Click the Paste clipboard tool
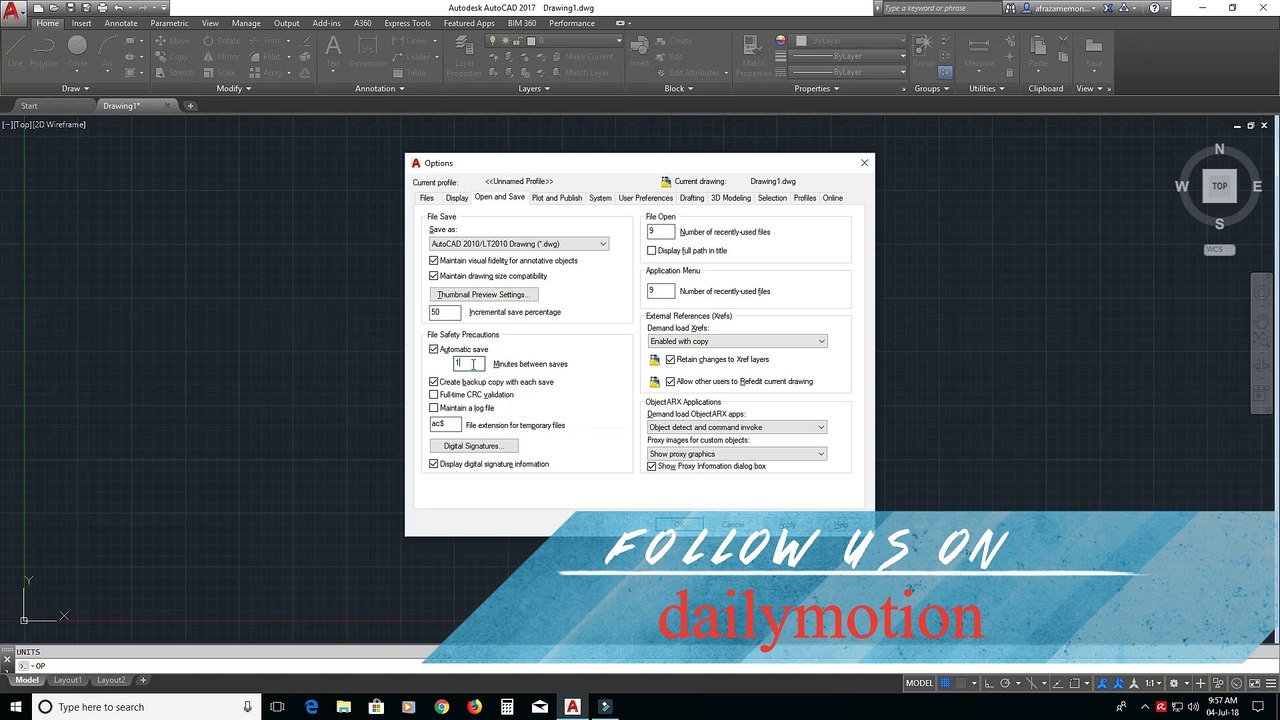Screen dimensions: 1280x720 point(1037,51)
